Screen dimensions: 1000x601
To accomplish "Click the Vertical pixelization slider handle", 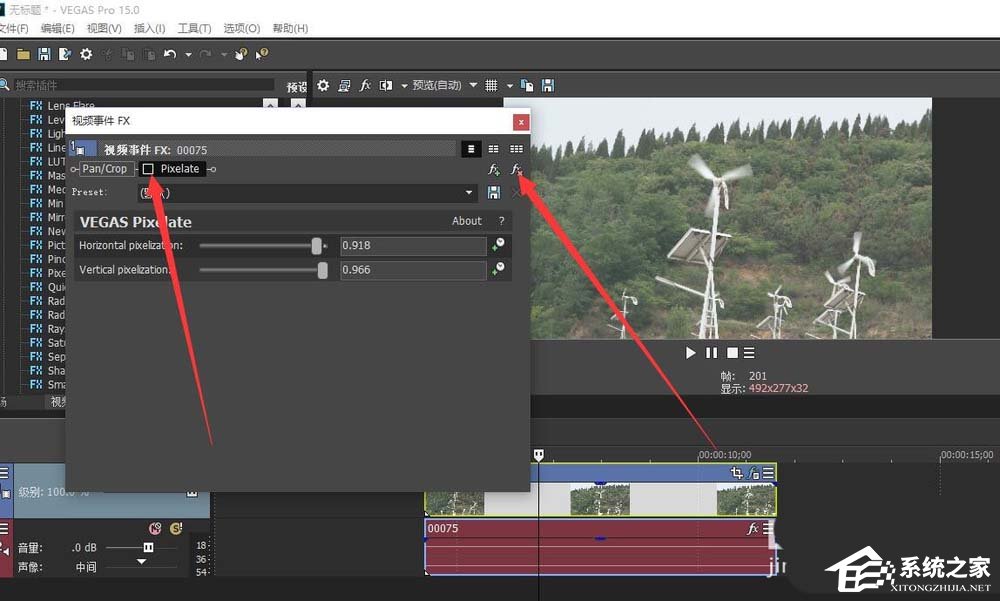I will coord(322,270).
